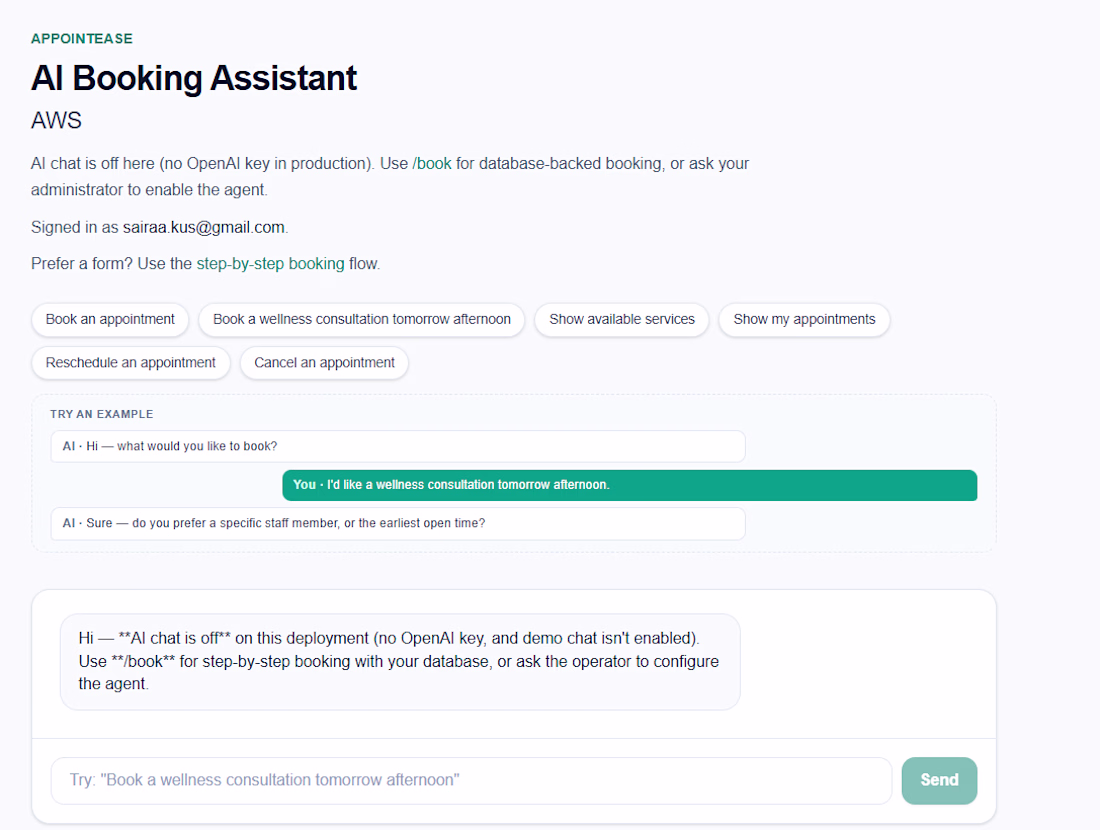Click the green You example message bubble
Screen dimensions: 1100x830
629,485
